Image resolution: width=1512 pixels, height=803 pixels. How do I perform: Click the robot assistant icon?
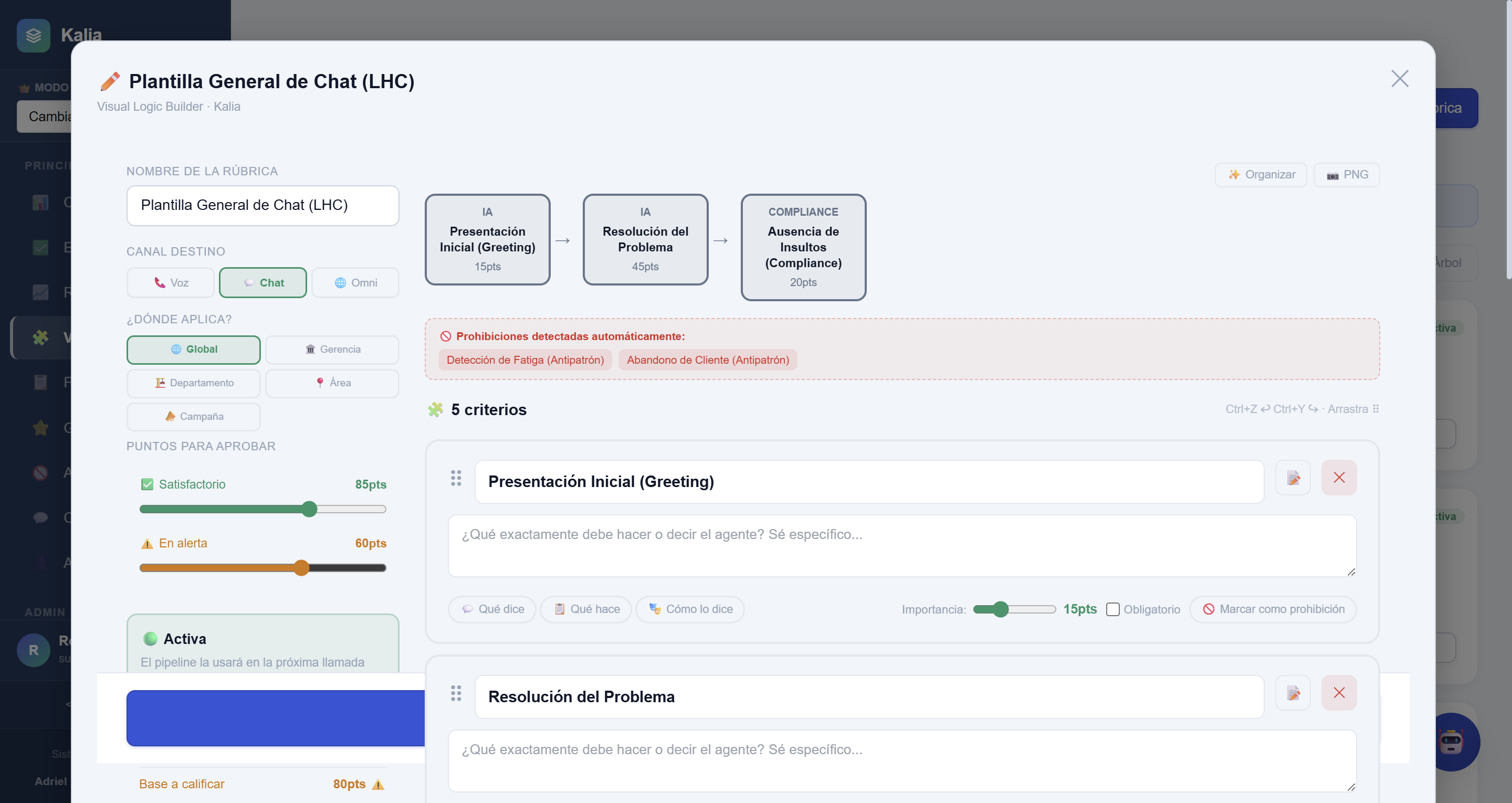click(x=1451, y=742)
